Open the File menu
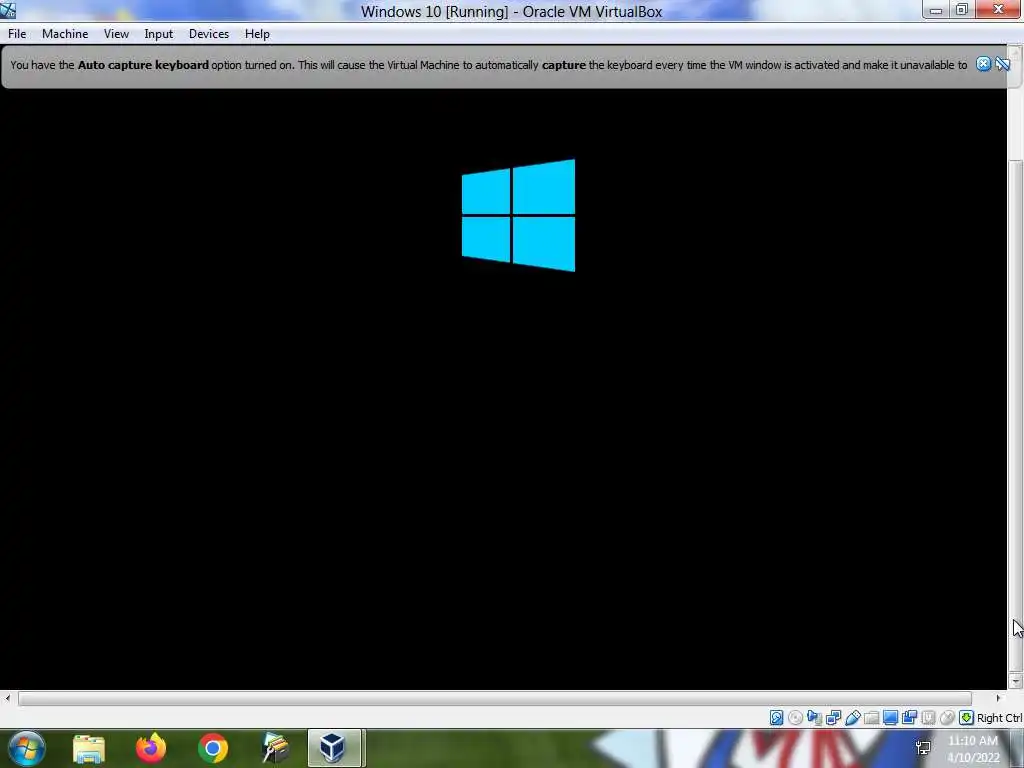1024x768 pixels. click(x=17, y=34)
